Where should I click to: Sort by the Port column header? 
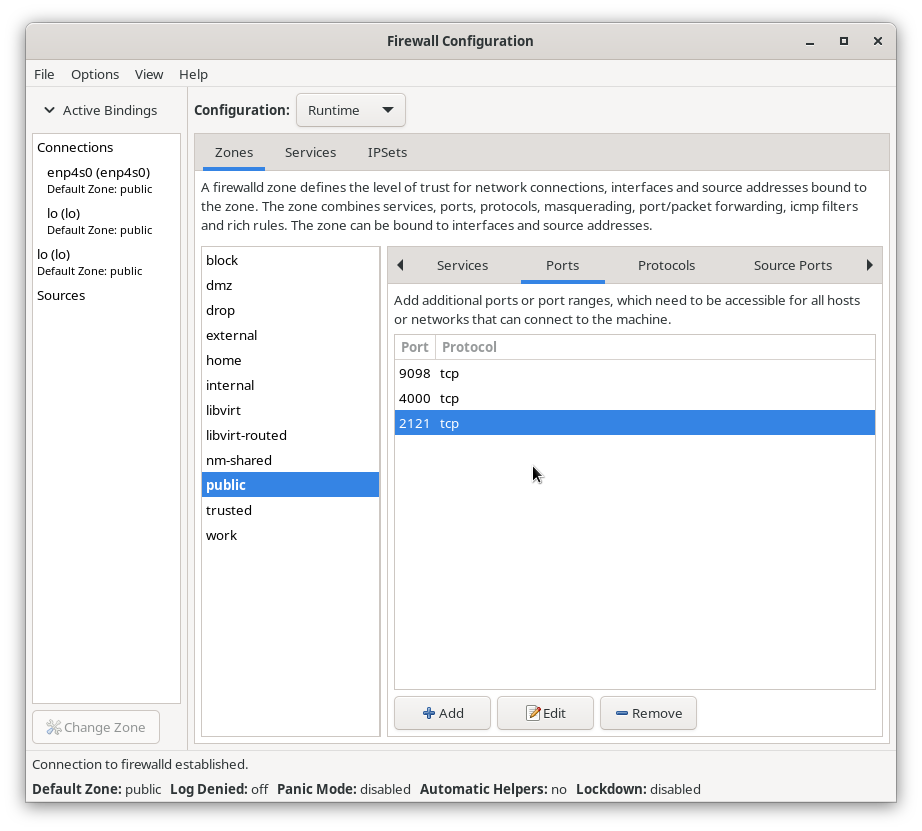(x=415, y=347)
